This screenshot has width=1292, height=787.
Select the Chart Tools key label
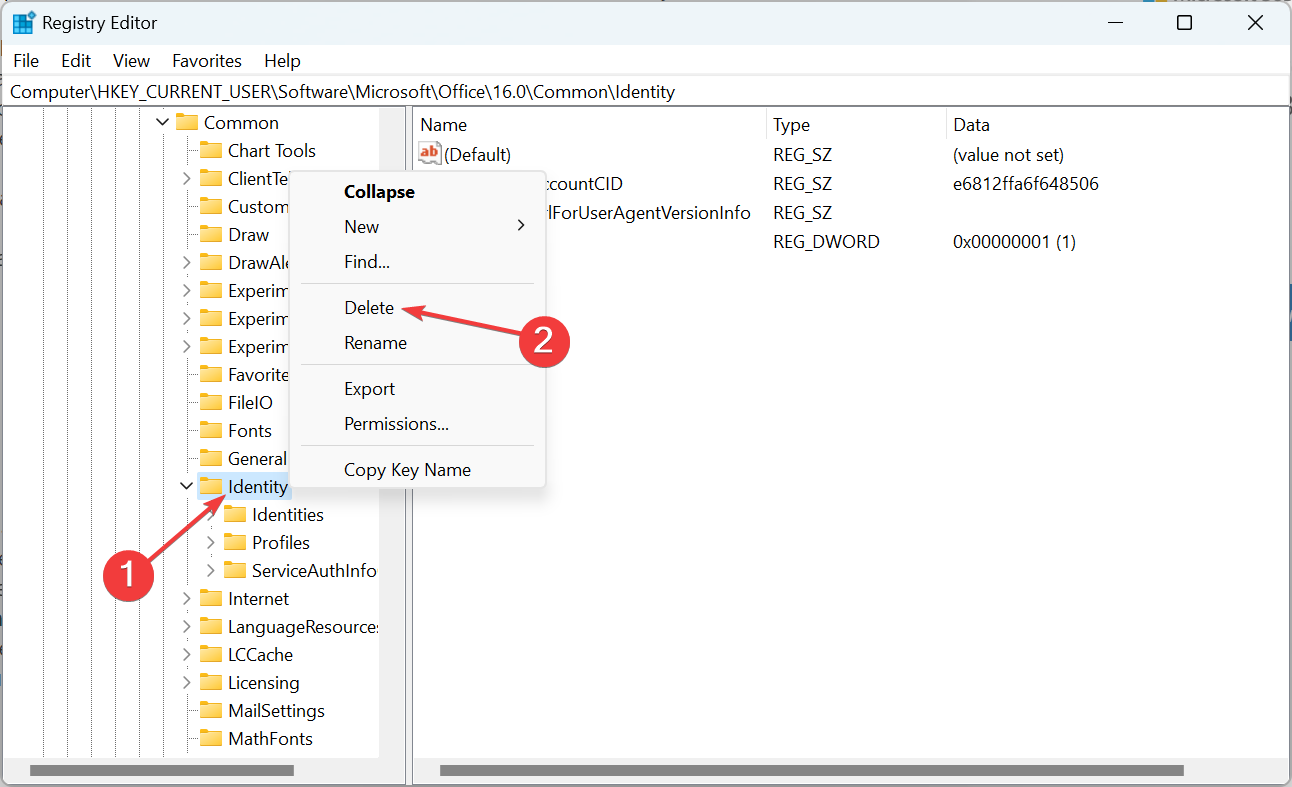[272, 150]
